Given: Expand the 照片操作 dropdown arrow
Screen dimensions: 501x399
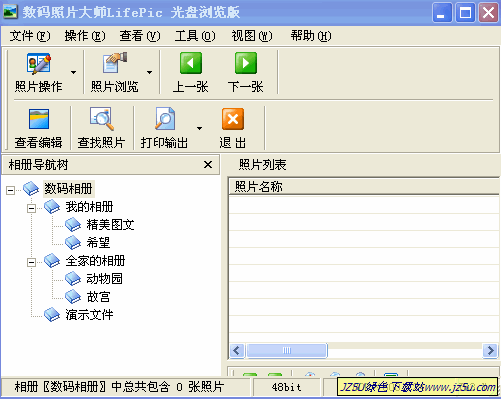Looking at the screenshot, I should (73, 72).
